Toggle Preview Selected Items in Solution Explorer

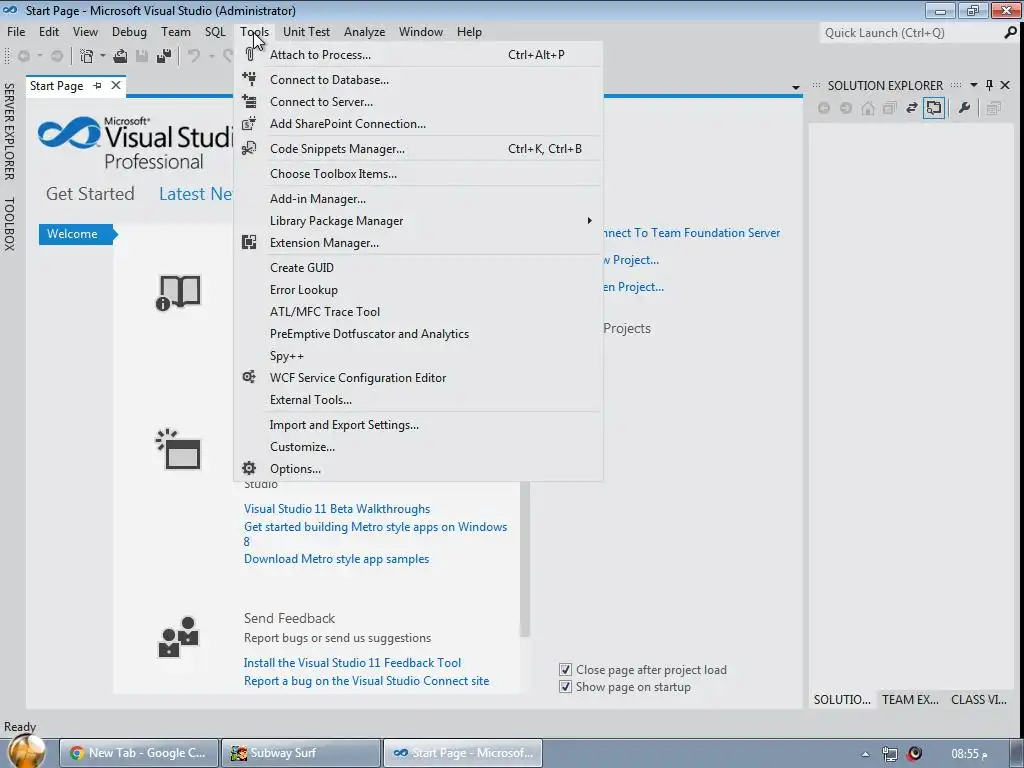tap(934, 108)
